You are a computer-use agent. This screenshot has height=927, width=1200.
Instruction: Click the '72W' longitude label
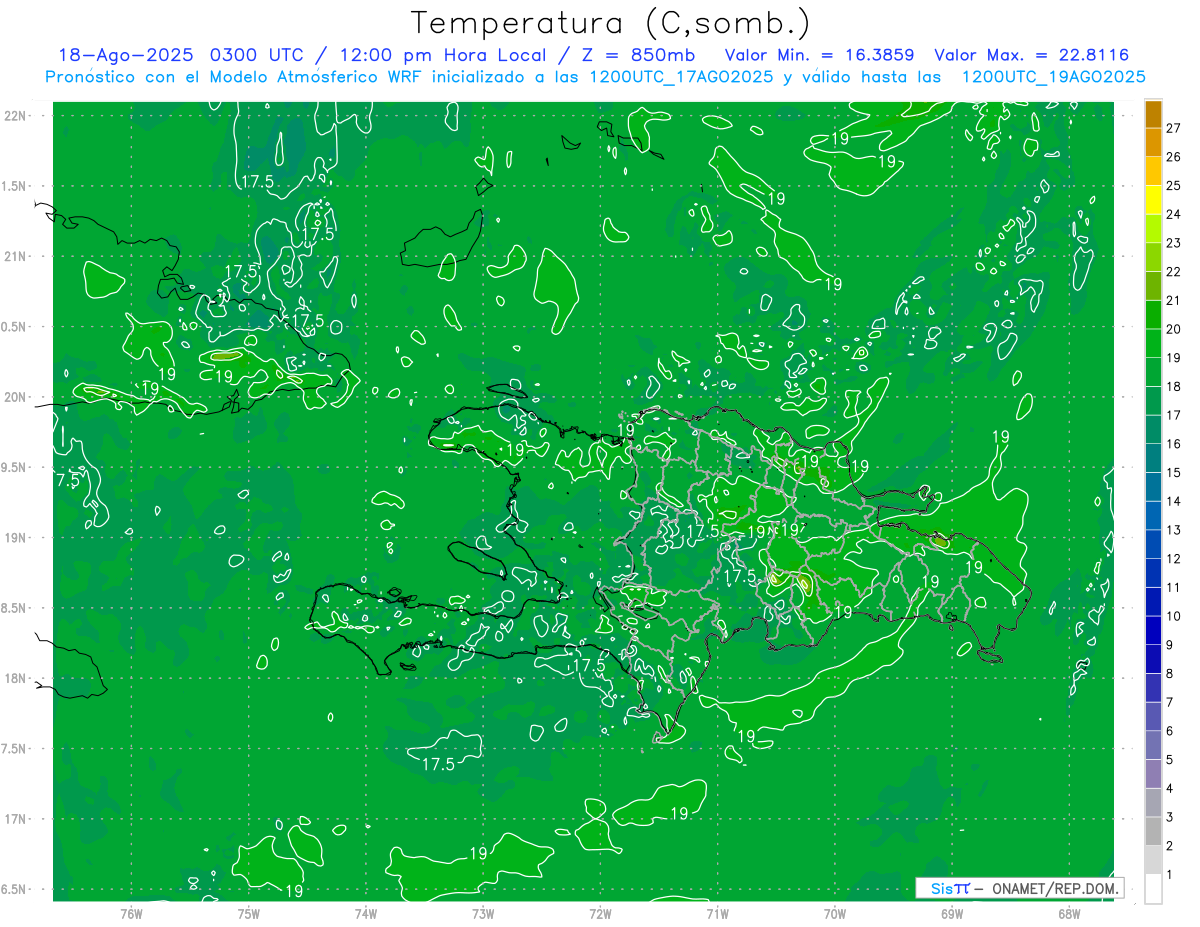tap(600, 913)
